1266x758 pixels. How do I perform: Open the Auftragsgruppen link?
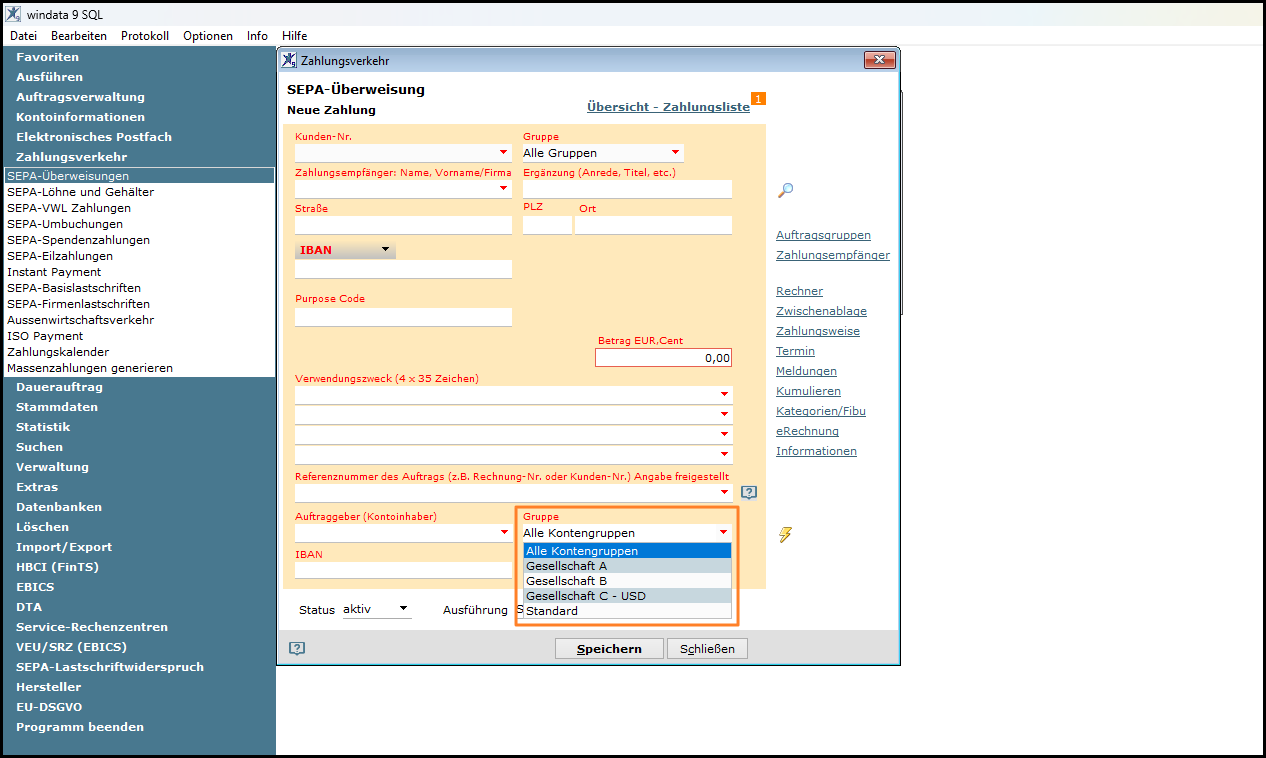(x=823, y=235)
